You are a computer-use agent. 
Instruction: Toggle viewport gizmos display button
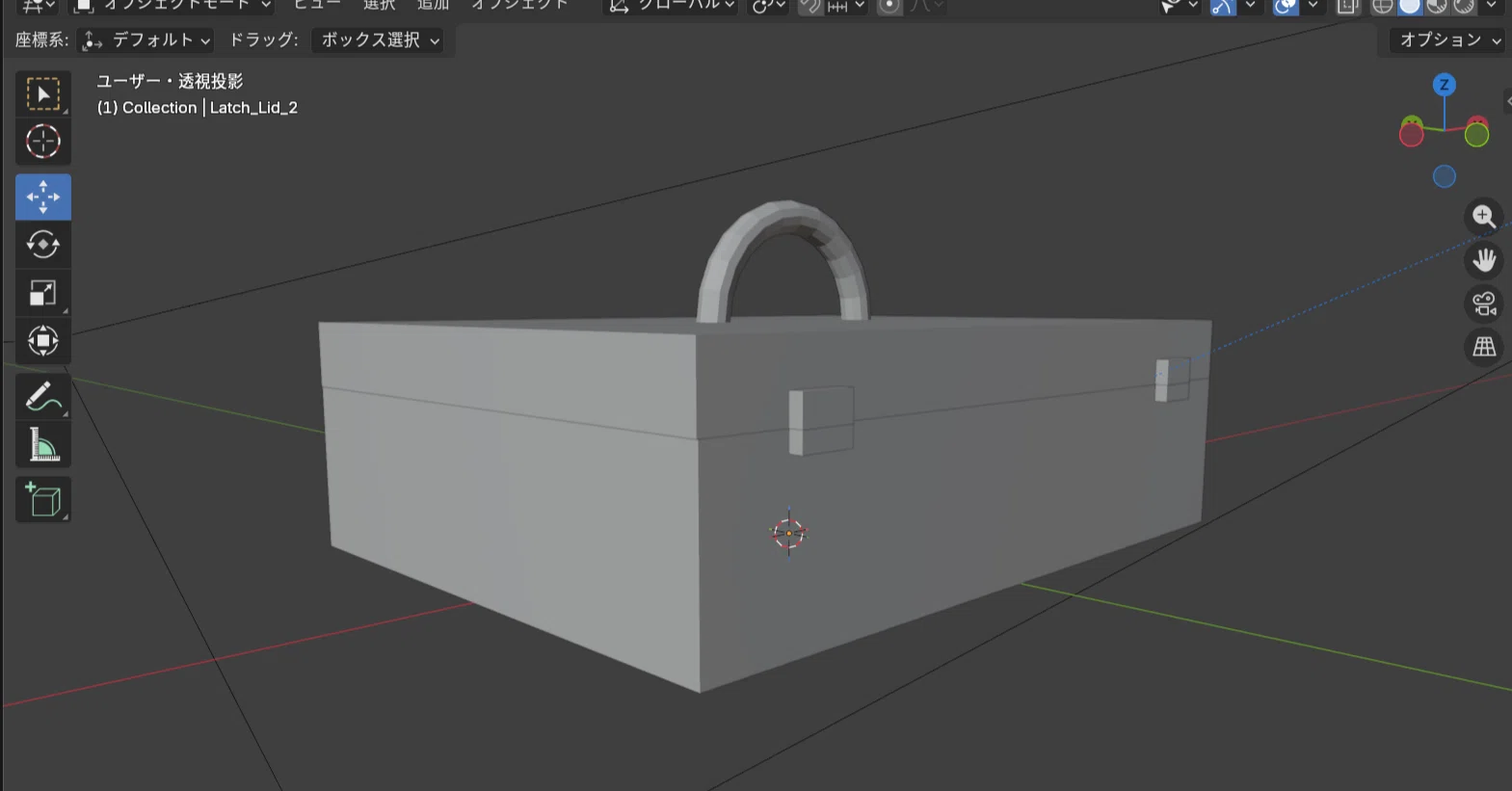[1223, 6]
